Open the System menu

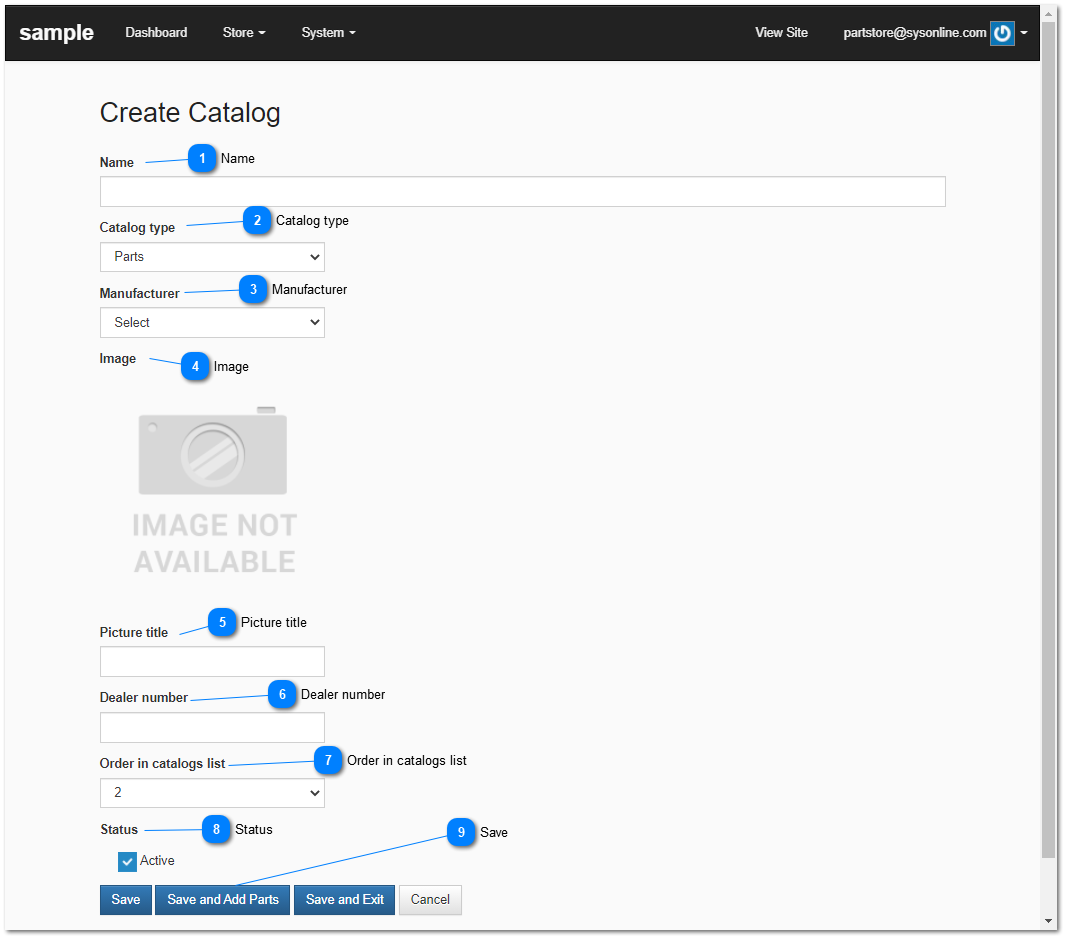tap(328, 33)
